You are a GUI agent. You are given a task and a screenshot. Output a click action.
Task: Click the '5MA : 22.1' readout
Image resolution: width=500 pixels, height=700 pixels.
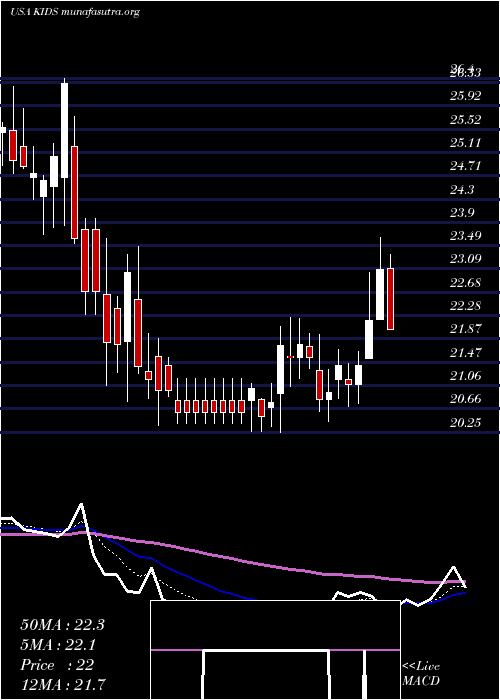[x=59, y=645]
